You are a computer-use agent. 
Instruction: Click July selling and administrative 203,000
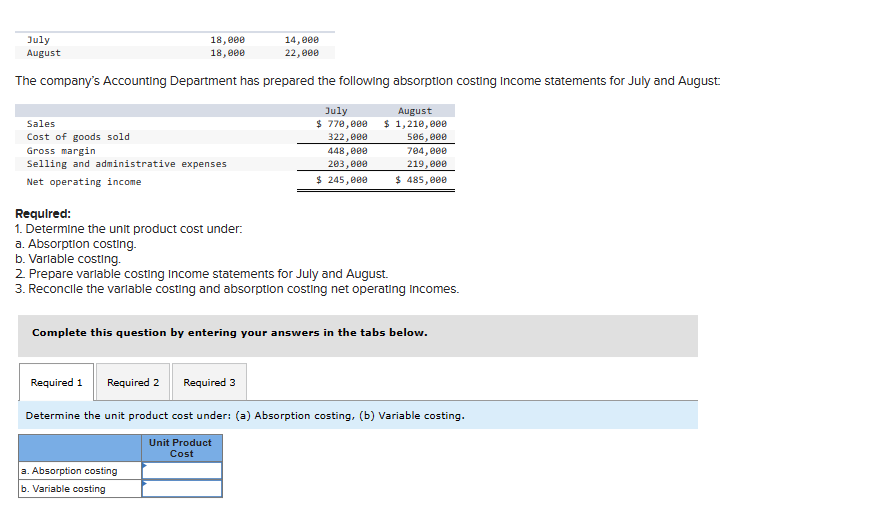pyautogui.click(x=347, y=164)
